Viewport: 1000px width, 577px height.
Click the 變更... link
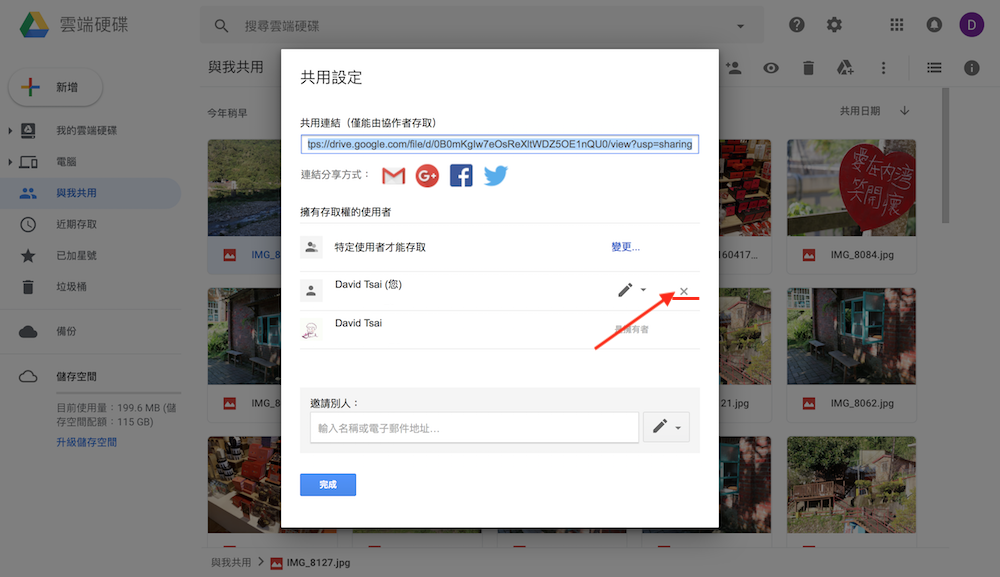625,247
